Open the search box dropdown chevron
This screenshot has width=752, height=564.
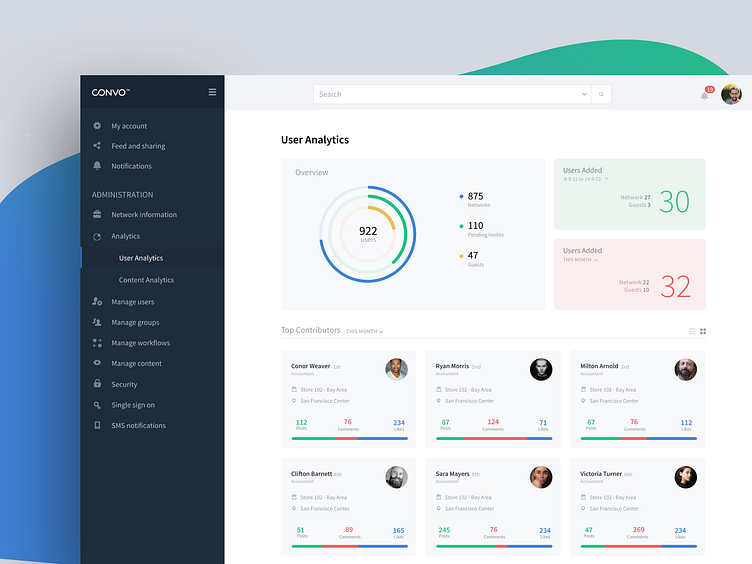click(x=584, y=94)
